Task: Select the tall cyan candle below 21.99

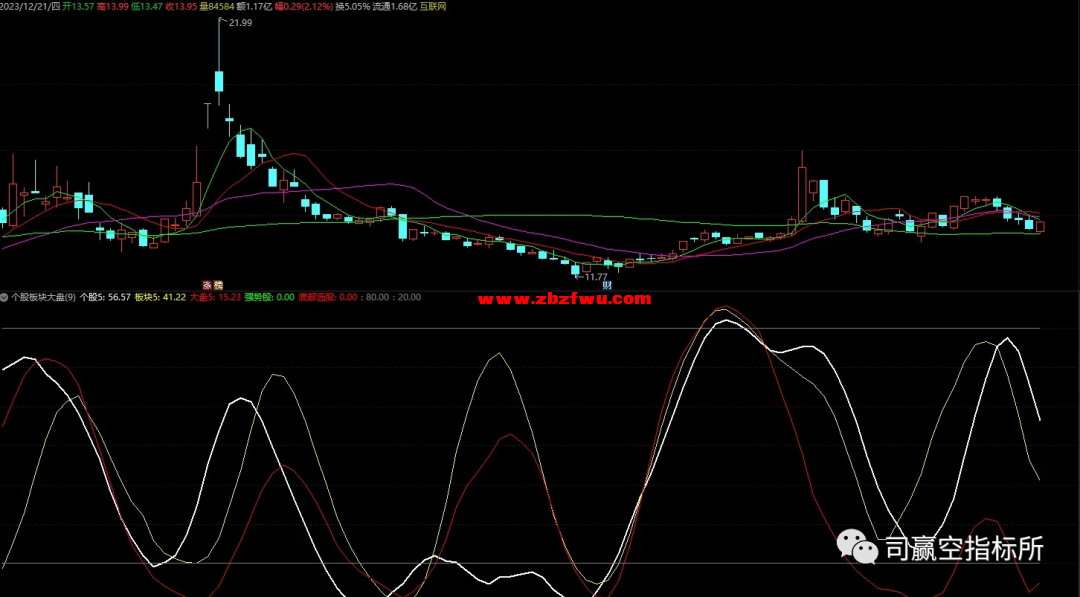Action: tap(220, 81)
